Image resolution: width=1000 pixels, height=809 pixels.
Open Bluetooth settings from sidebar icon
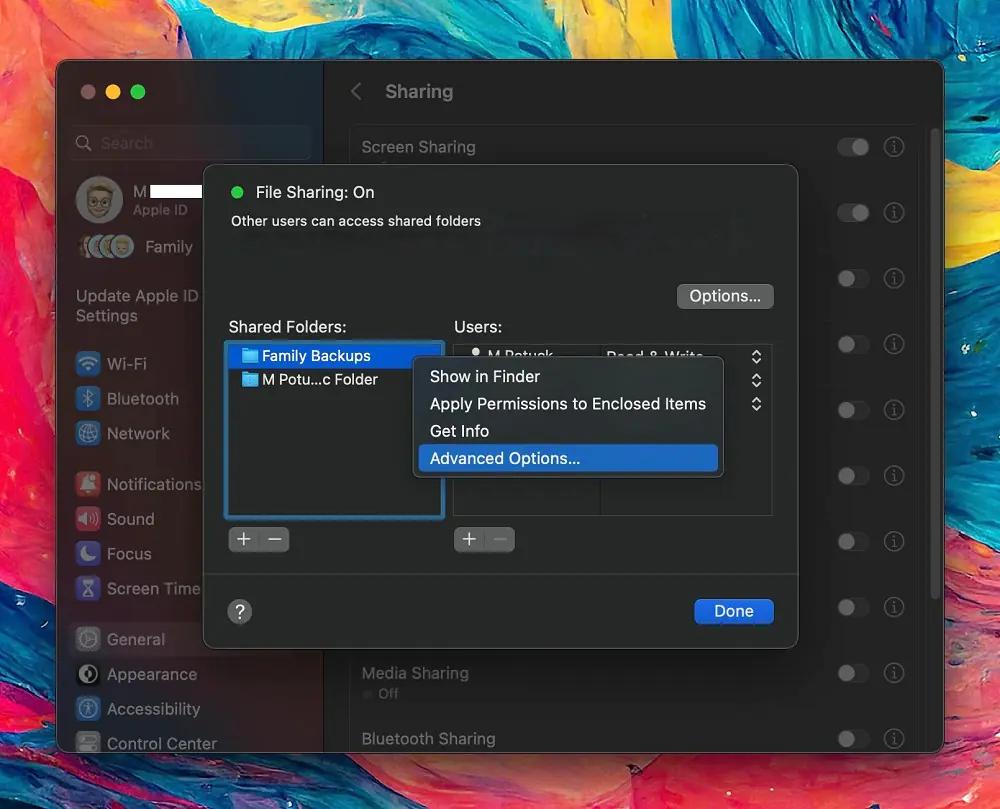point(89,399)
